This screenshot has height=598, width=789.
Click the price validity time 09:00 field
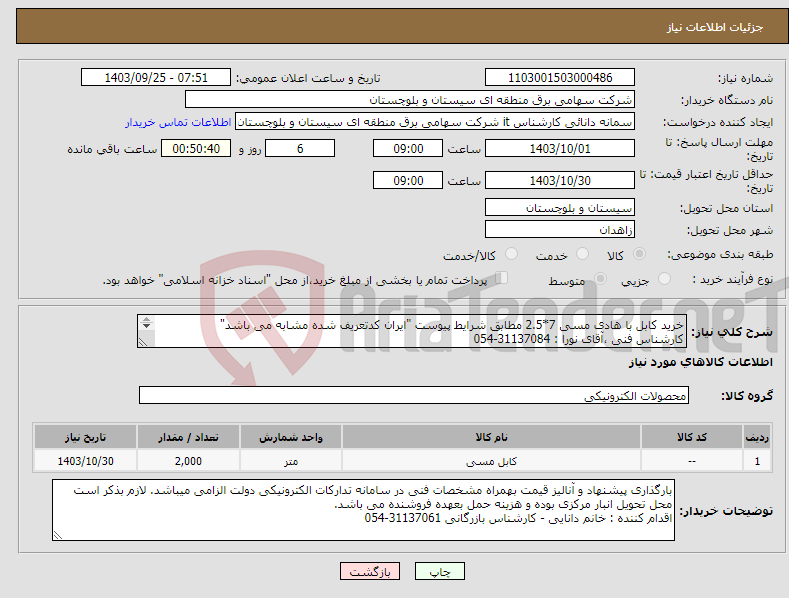[408, 180]
